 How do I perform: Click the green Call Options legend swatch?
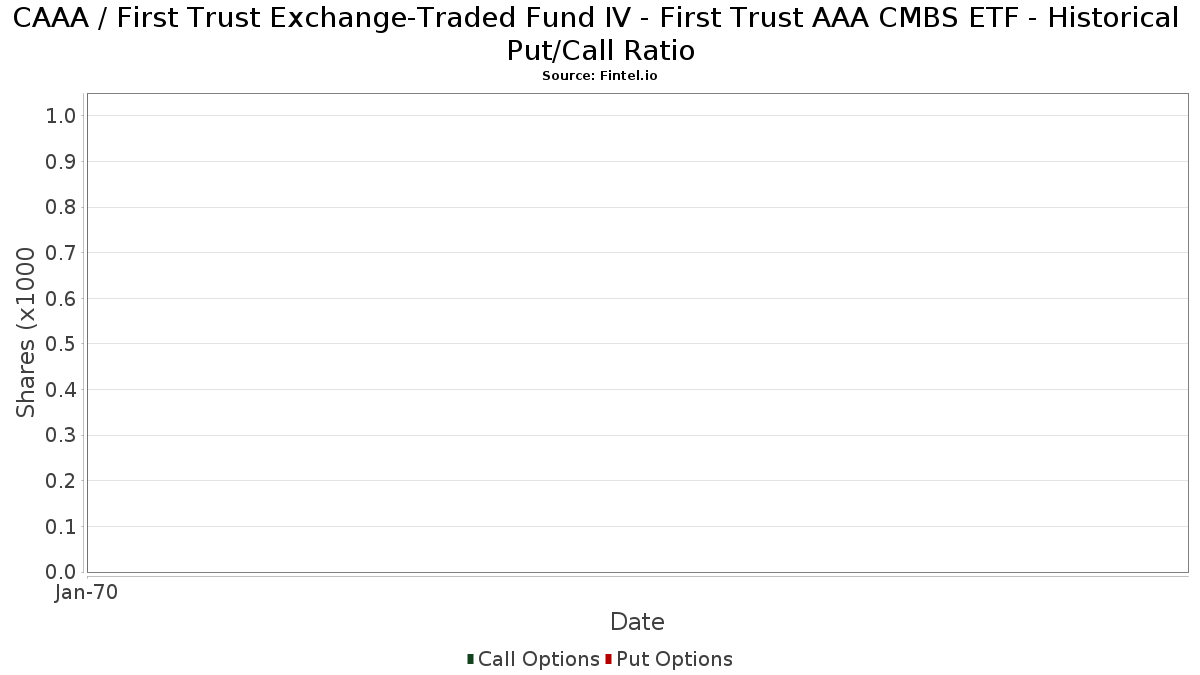pos(470,659)
